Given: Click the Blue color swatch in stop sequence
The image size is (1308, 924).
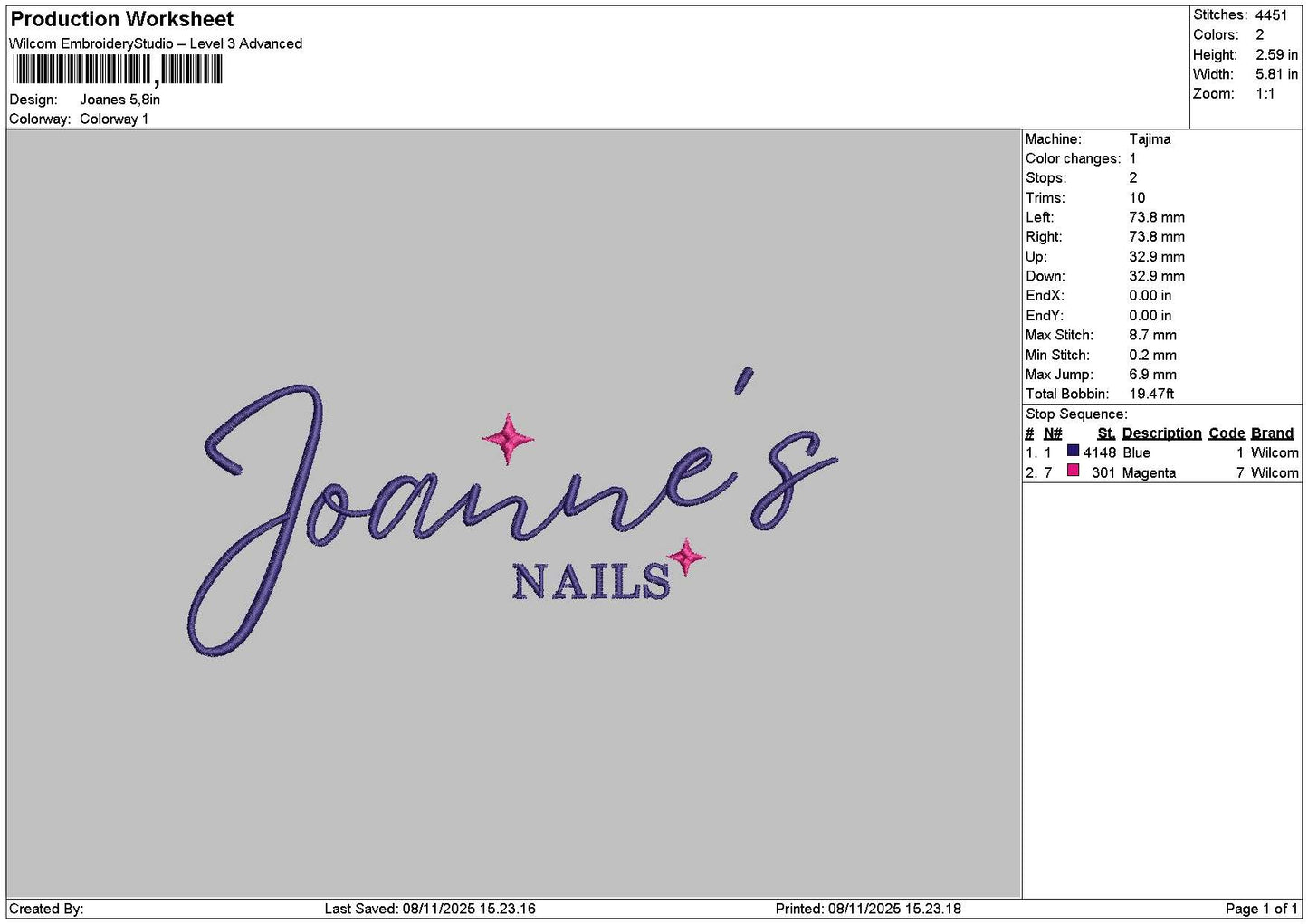Looking at the screenshot, I should (1073, 451).
